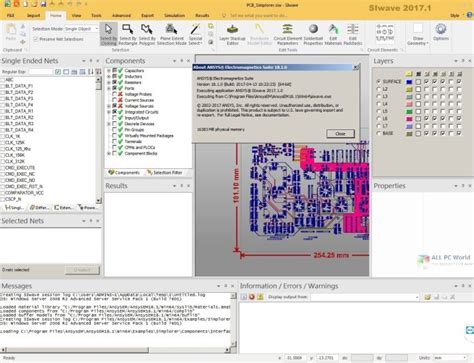Switch to the Import ribbon tab
This screenshot has height=363, width=474.
tap(33, 15)
